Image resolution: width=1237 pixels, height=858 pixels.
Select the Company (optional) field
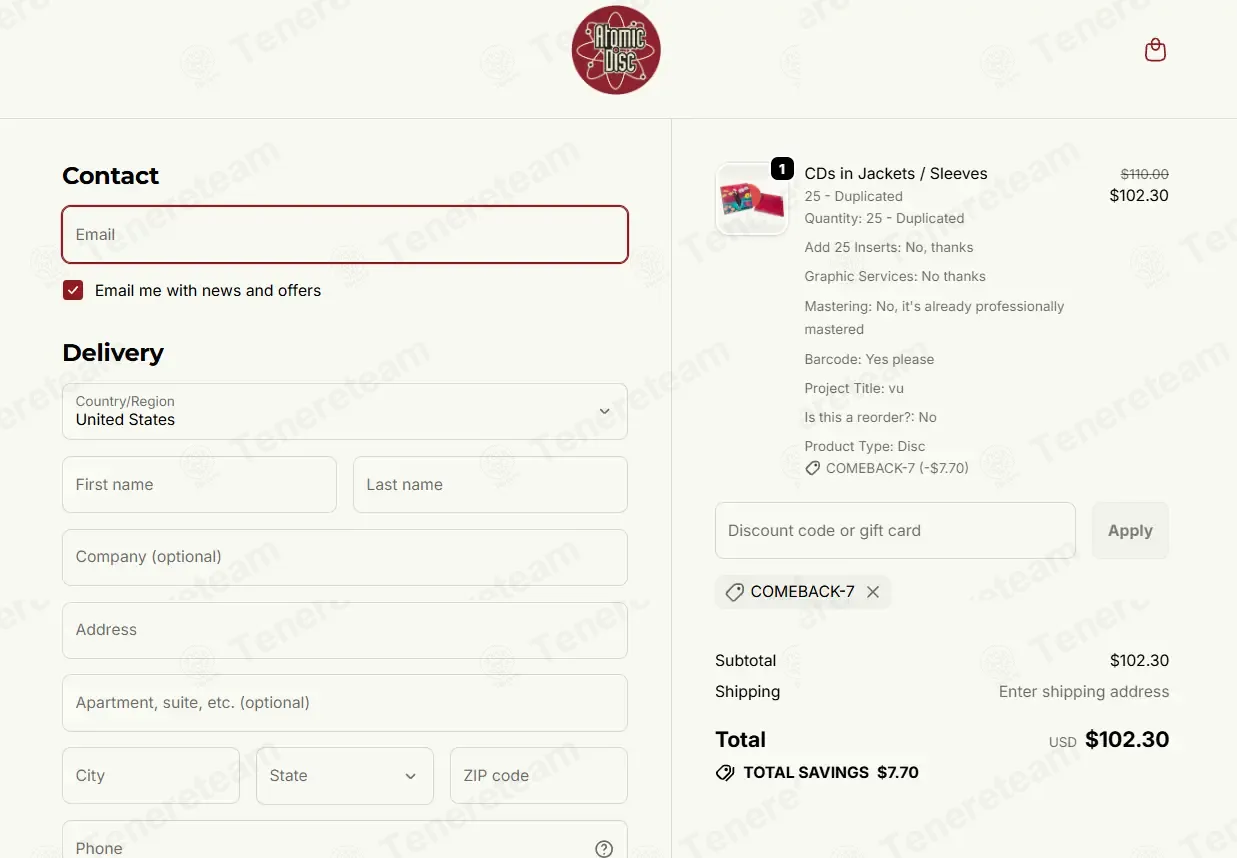(x=345, y=557)
